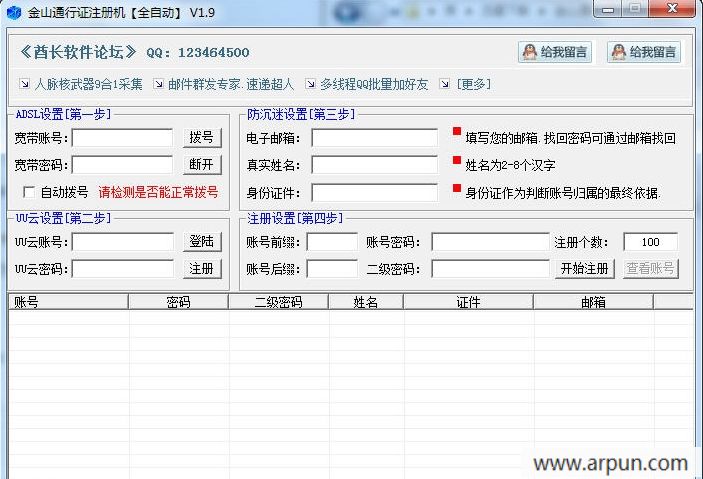Image resolution: width=703 pixels, height=479 pixels.
Task: Focus the 宽带密码 input field
Action: [122, 165]
